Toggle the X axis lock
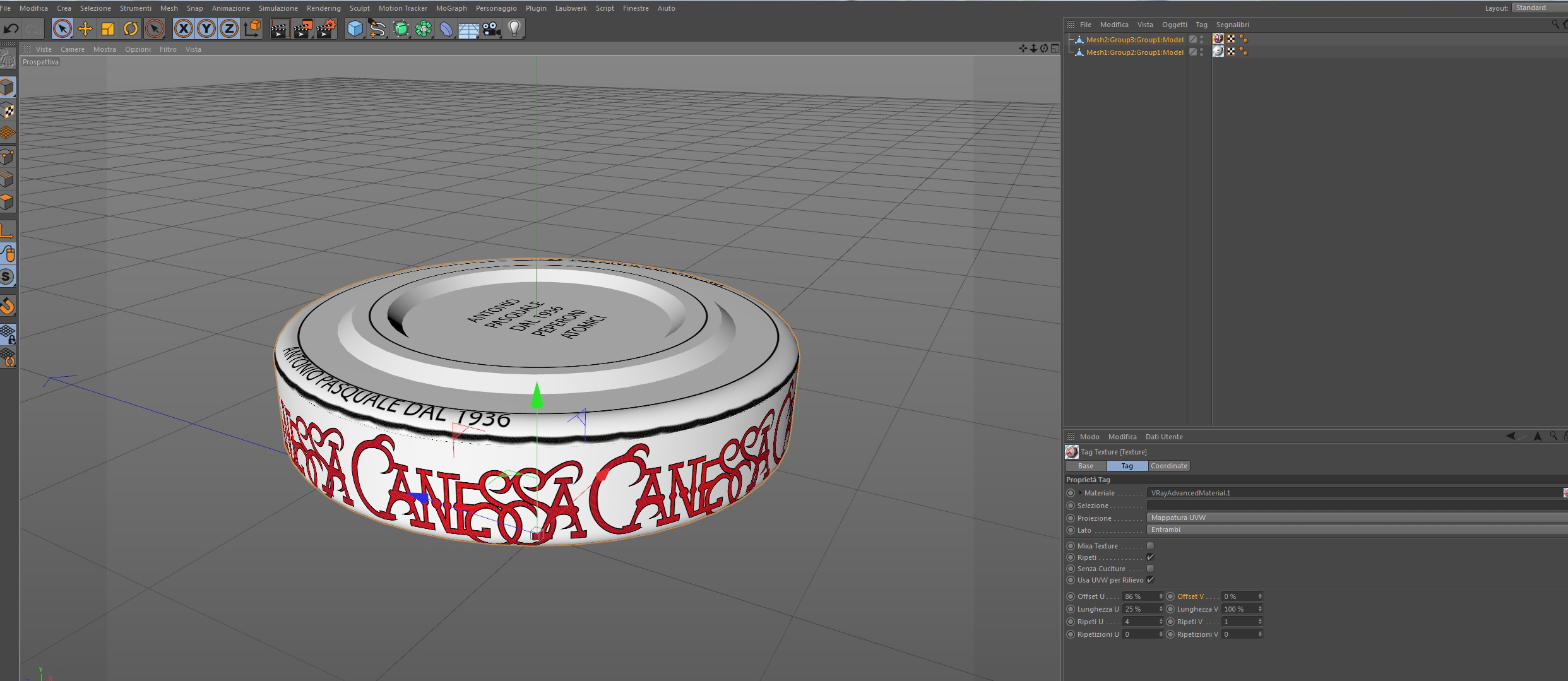The height and width of the screenshot is (681, 1568). (x=183, y=28)
